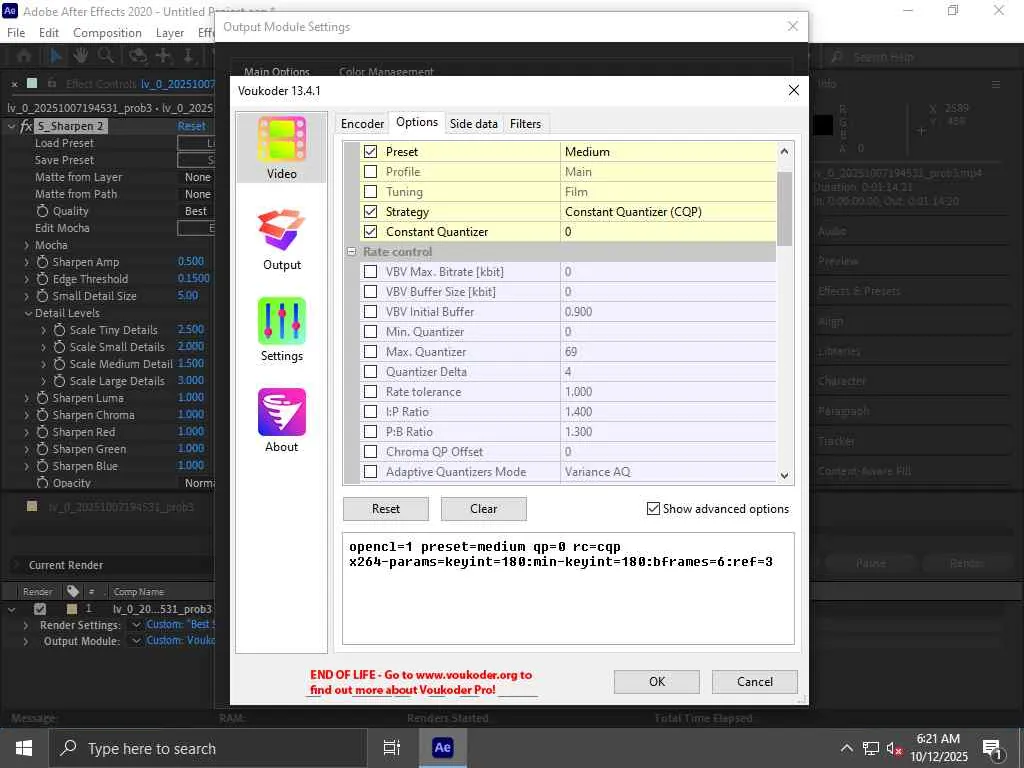Enable the Tuning option checkbox
Image resolution: width=1024 pixels, height=768 pixels.
370,192
